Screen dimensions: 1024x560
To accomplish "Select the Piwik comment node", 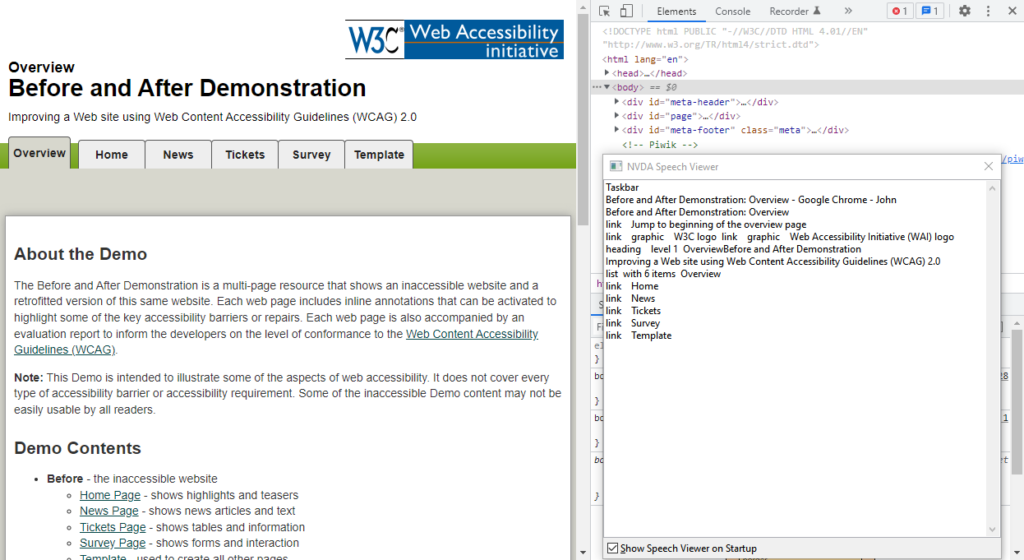I will click(x=660, y=145).
